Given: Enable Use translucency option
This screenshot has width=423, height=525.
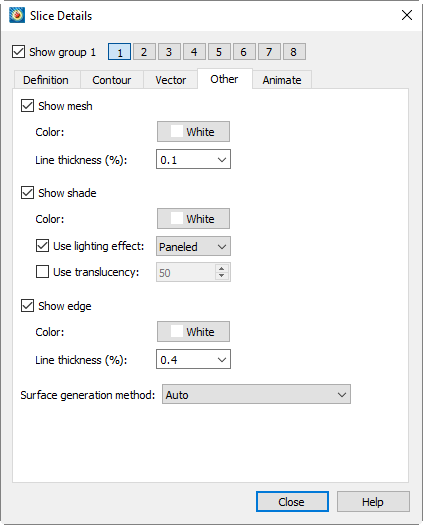Looking at the screenshot, I should click(42, 272).
